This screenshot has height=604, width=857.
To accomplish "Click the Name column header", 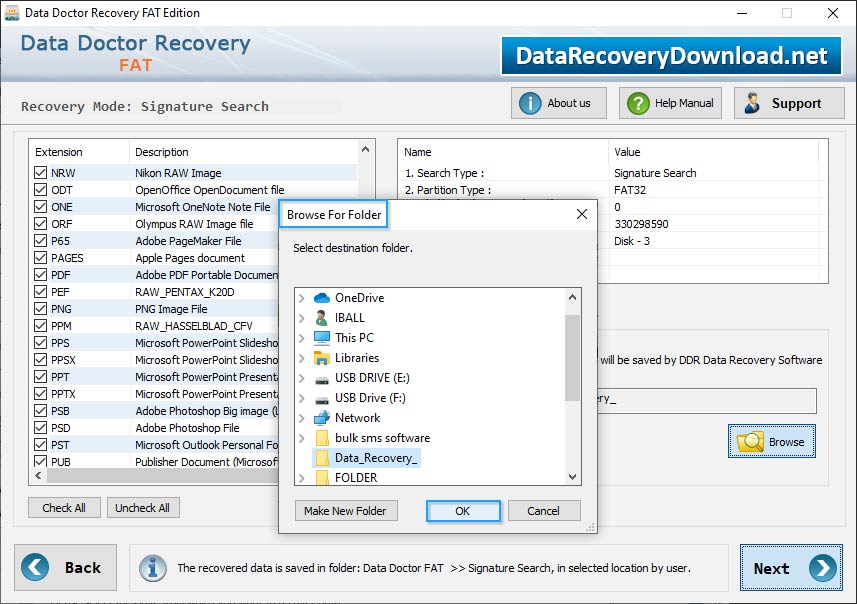I will click(x=503, y=152).
